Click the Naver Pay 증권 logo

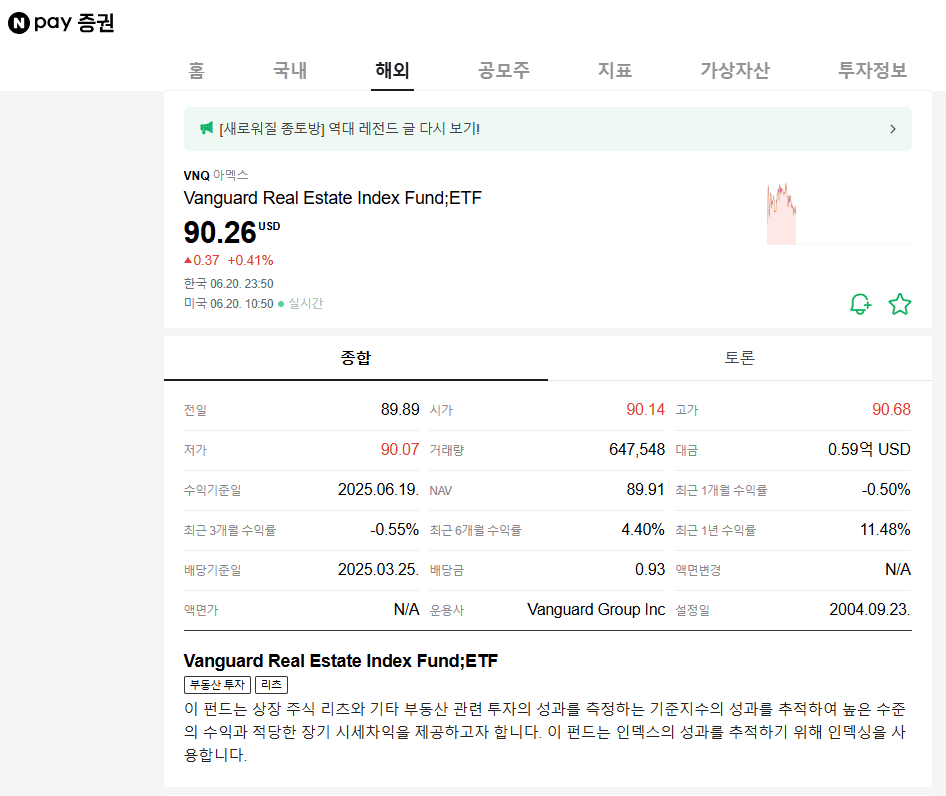click(59, 21)
